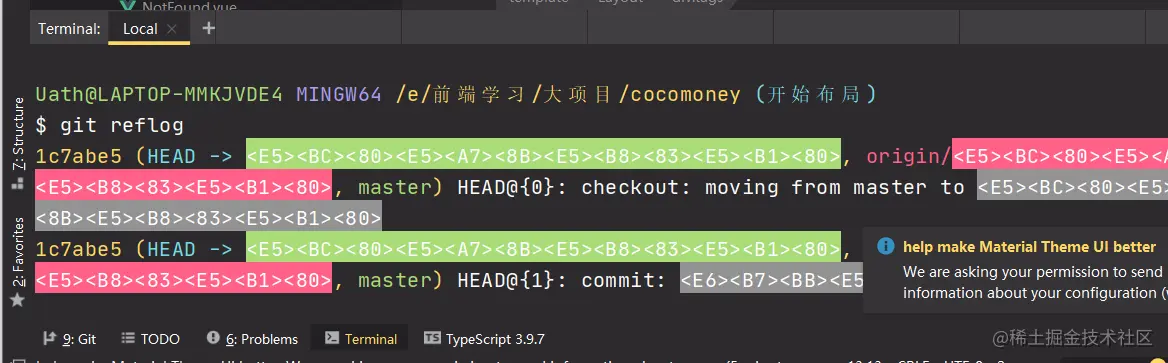Image resolution: width=1168 pixels, height=363 pixels.
Task: Click the TODO list icon
Action: click(x=128, y=338)
